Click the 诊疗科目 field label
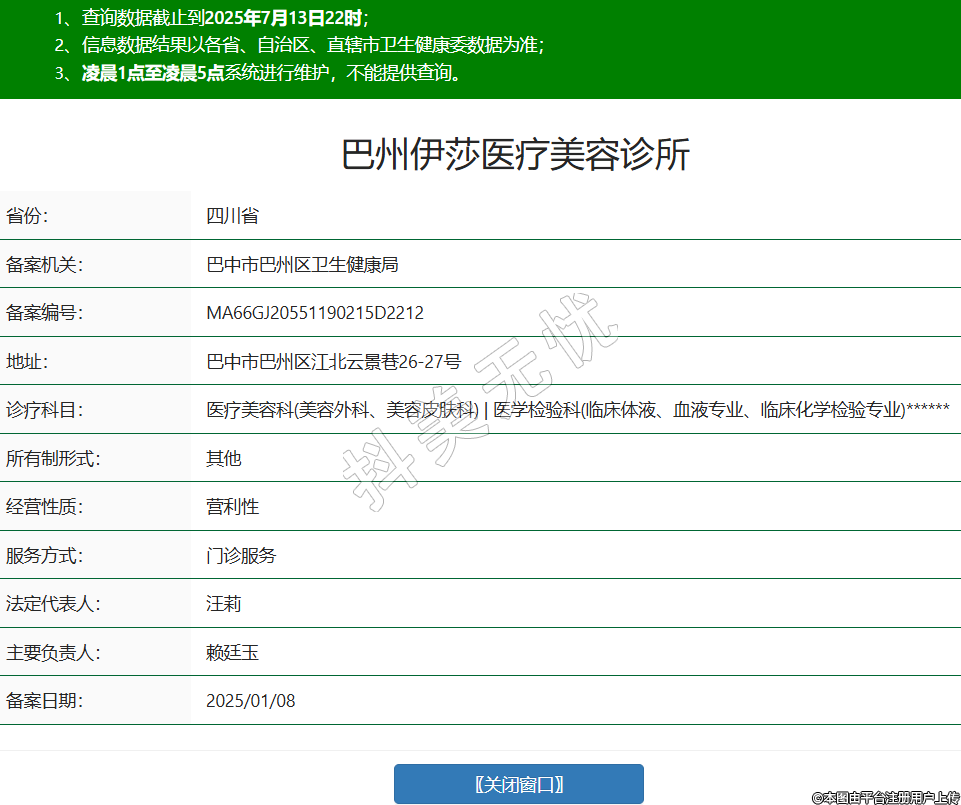The image size is (961, 805). point(44,410)
